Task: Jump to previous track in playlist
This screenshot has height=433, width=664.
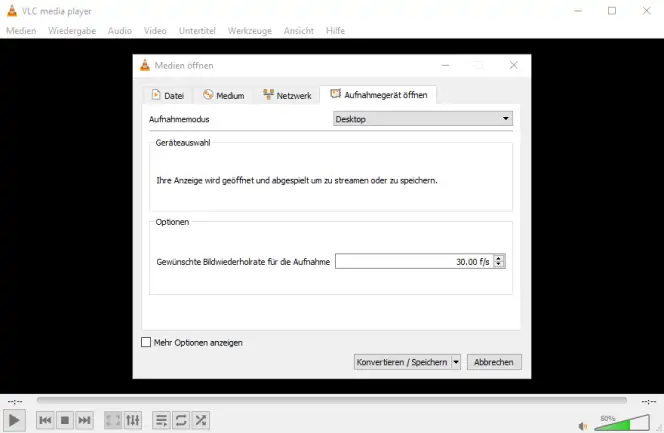Action: pos(45,420)
